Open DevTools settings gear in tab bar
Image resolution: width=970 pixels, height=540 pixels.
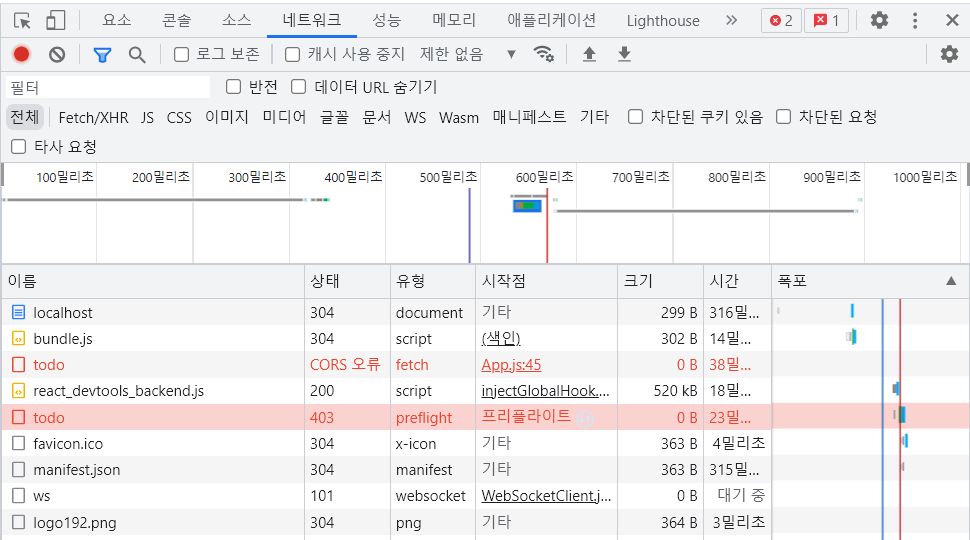879,20
